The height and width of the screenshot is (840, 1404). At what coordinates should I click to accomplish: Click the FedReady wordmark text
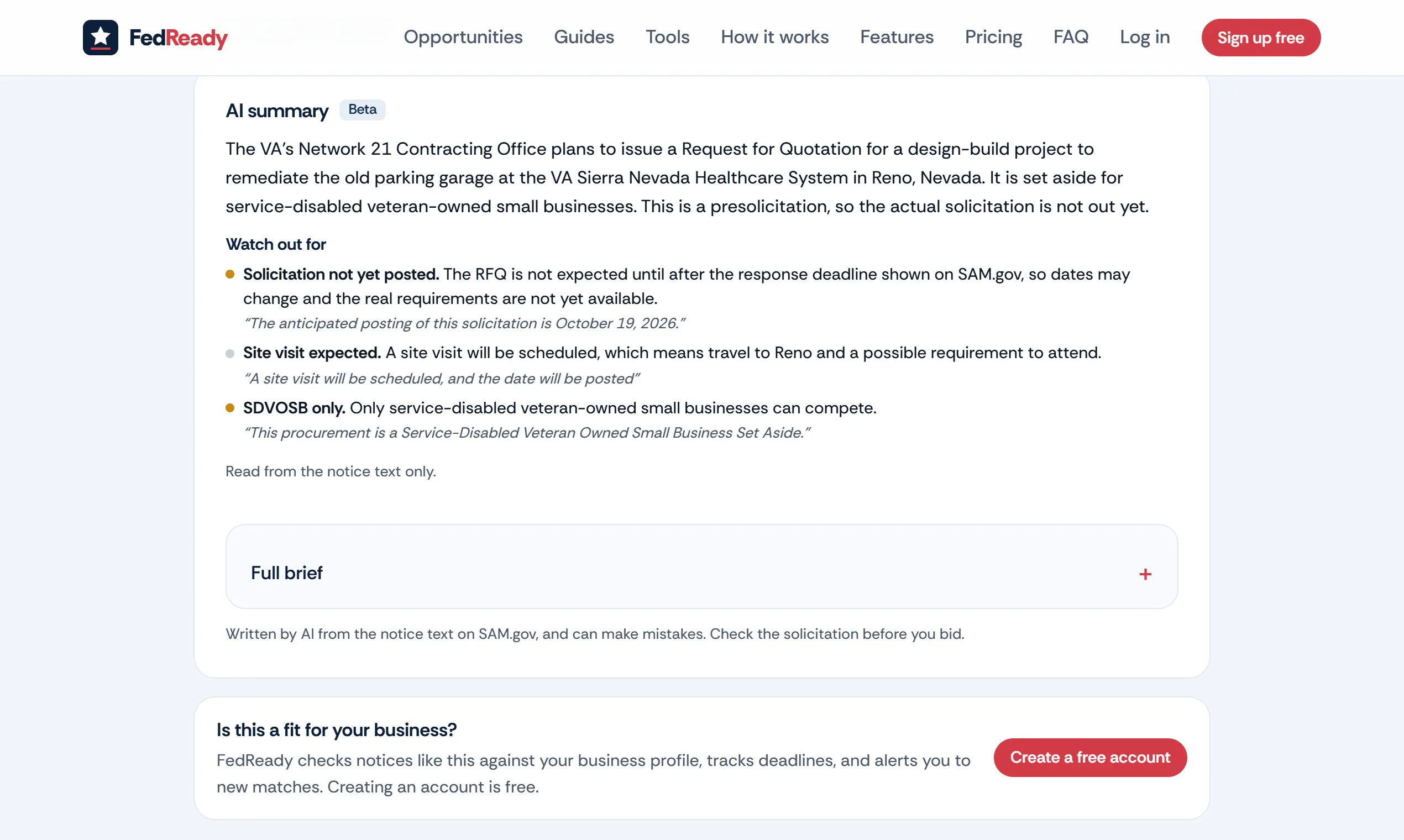click(178, 38)
